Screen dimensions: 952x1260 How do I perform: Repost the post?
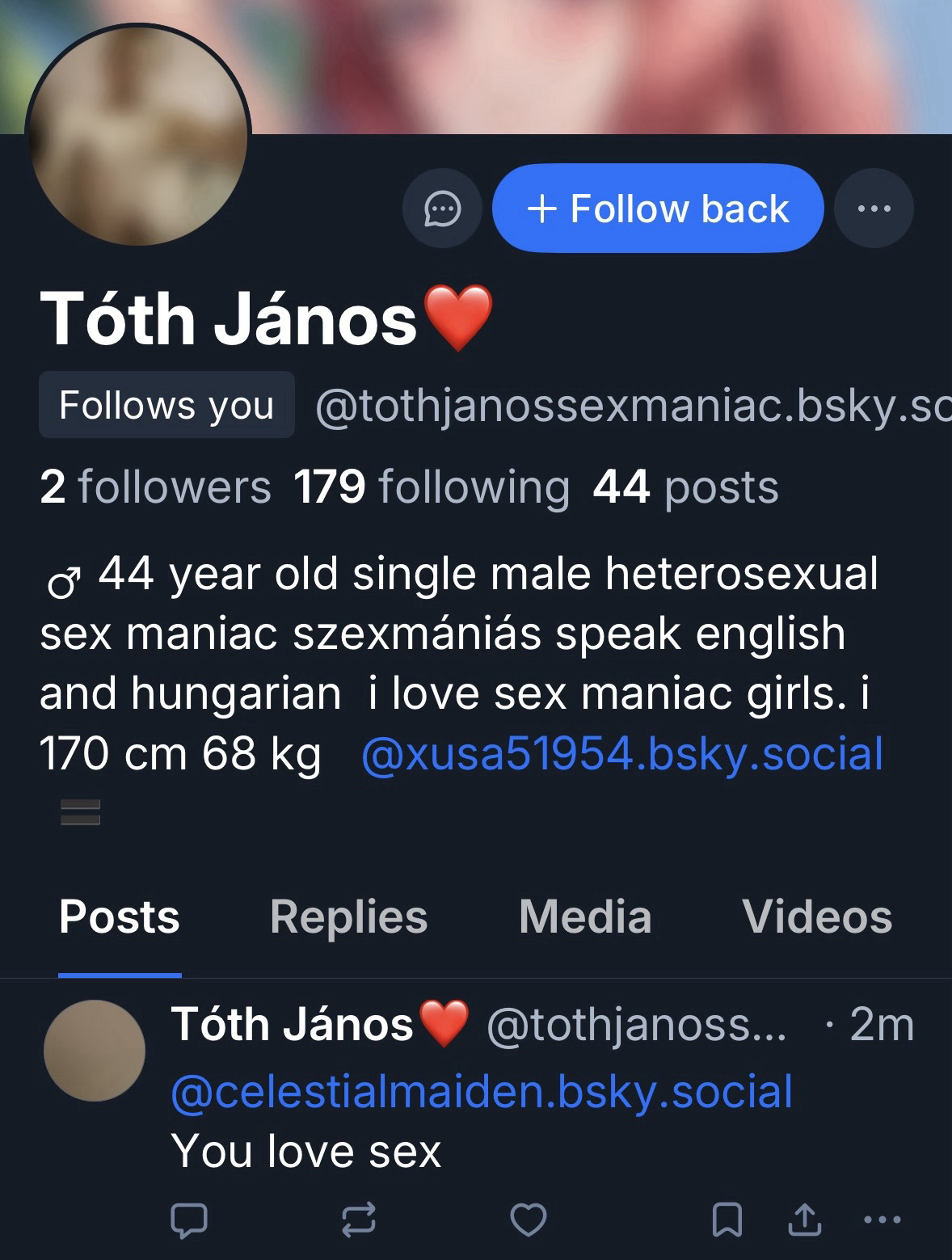coord(359,1220)
